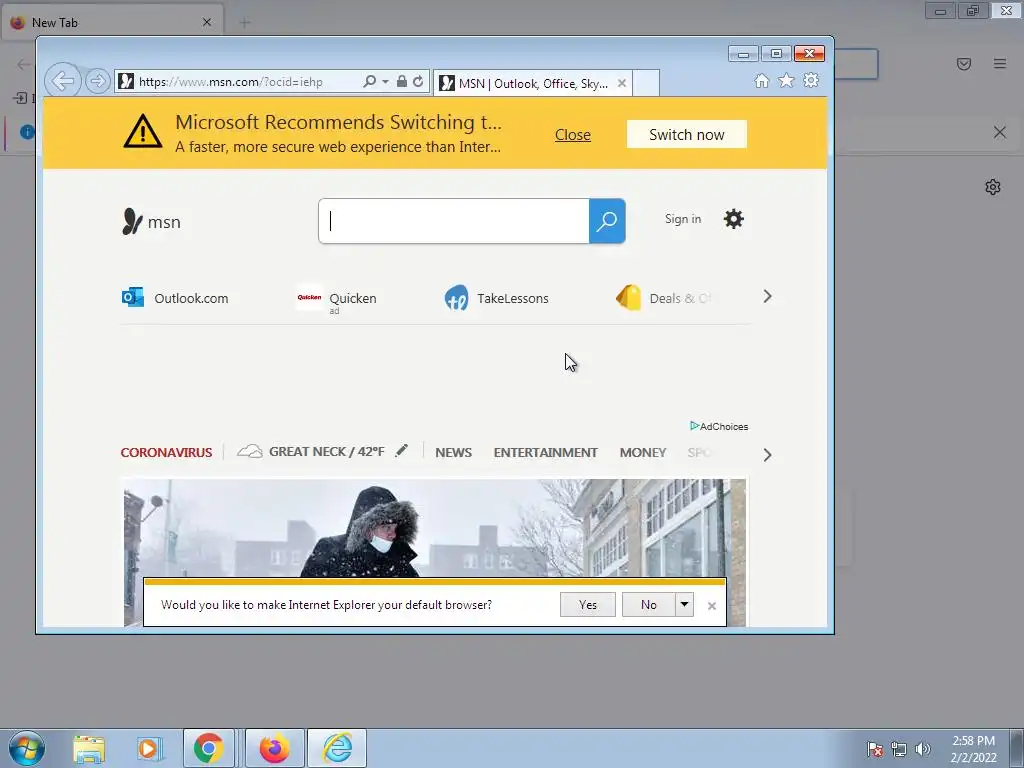Click the Close link in yellow banner
1024x768 pixels.
[x=573, y=135]
